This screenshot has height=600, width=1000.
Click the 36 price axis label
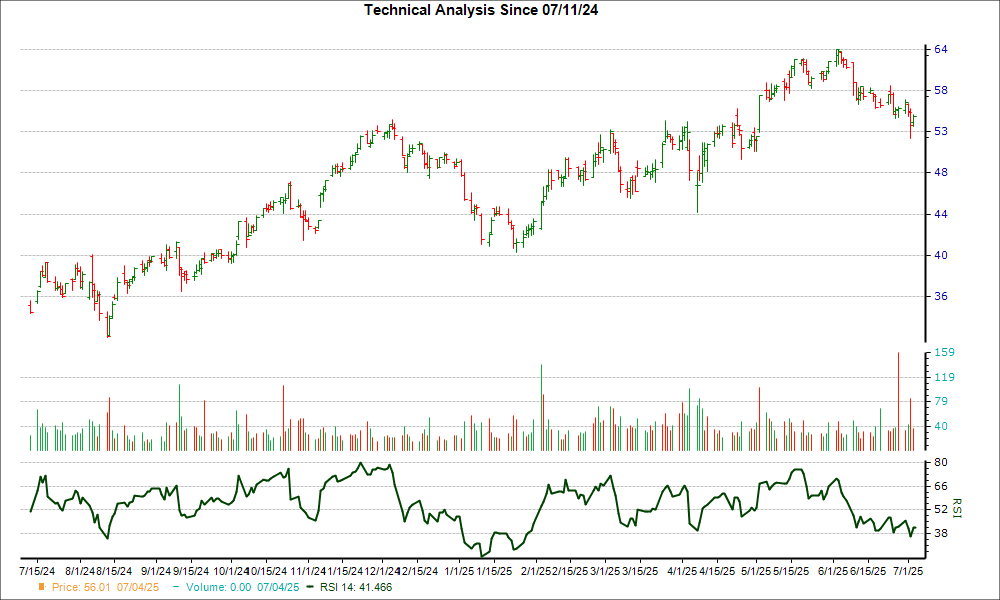(x=941, y=296)
